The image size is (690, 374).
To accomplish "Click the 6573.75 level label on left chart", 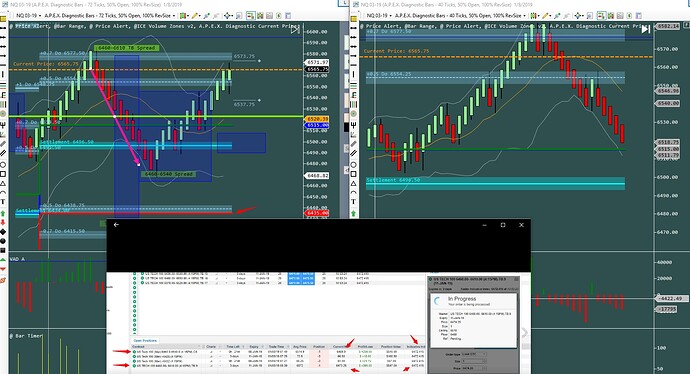I will (244, 56).
